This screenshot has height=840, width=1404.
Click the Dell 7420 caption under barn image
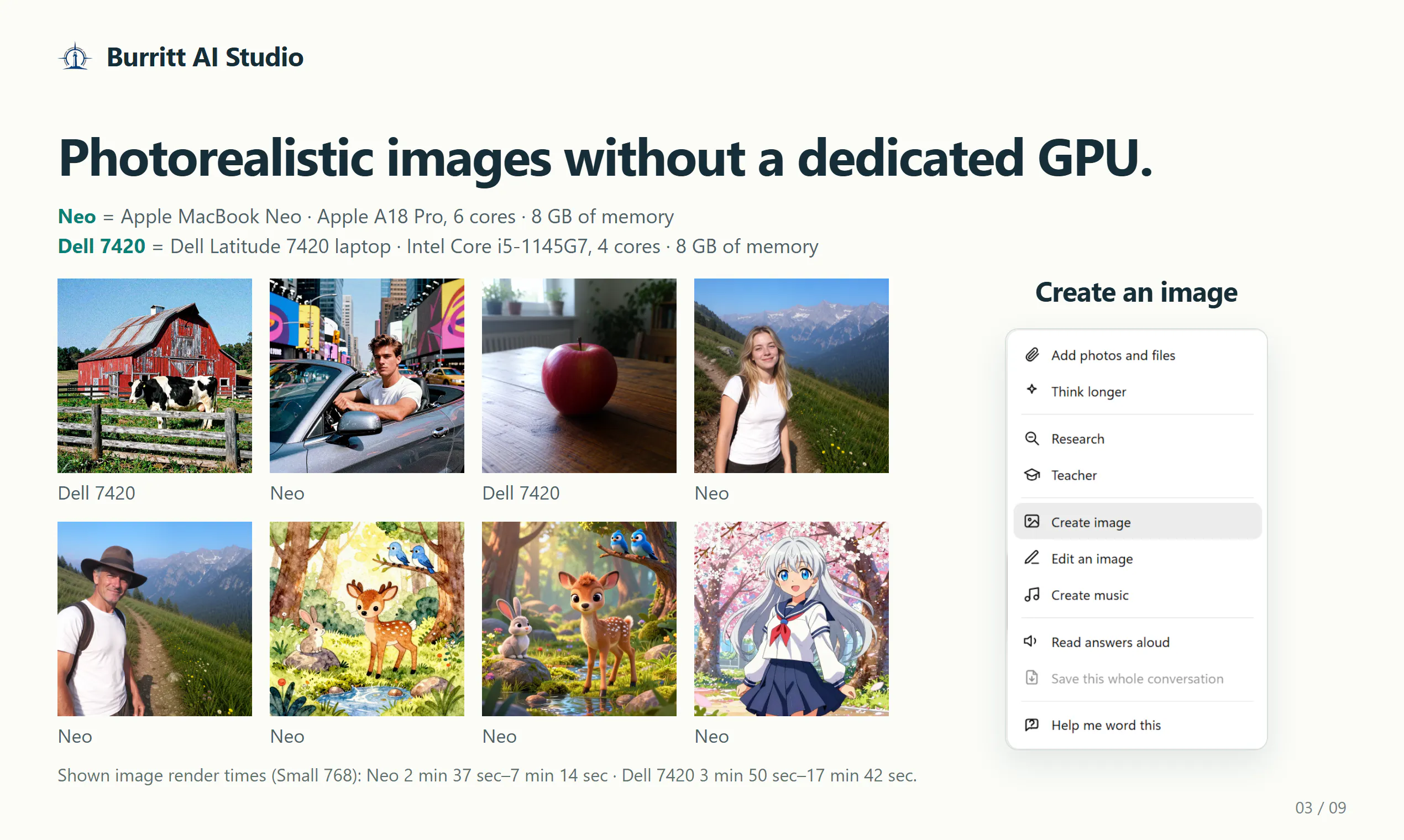tap(97, 493)
